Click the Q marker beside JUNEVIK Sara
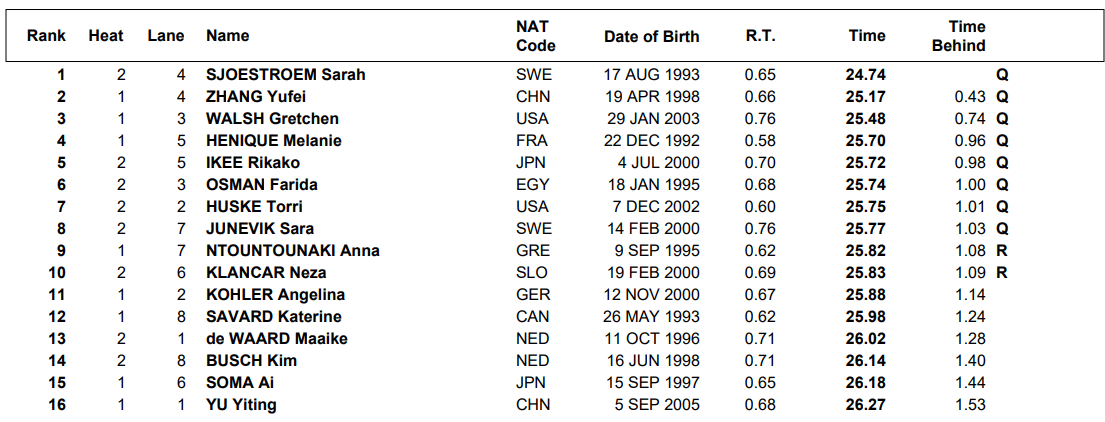 tap(1002, 228)
